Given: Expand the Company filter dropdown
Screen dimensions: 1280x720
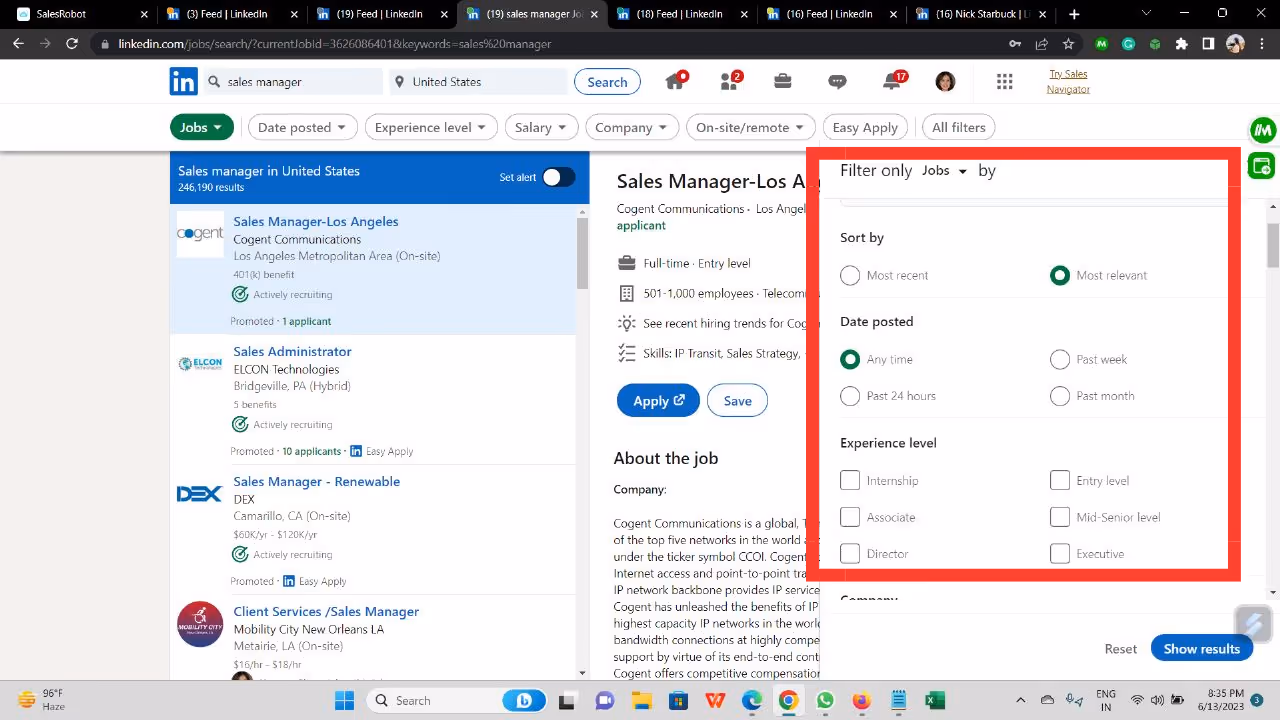Looking at the screenshot, I should [x=632, y=127].
